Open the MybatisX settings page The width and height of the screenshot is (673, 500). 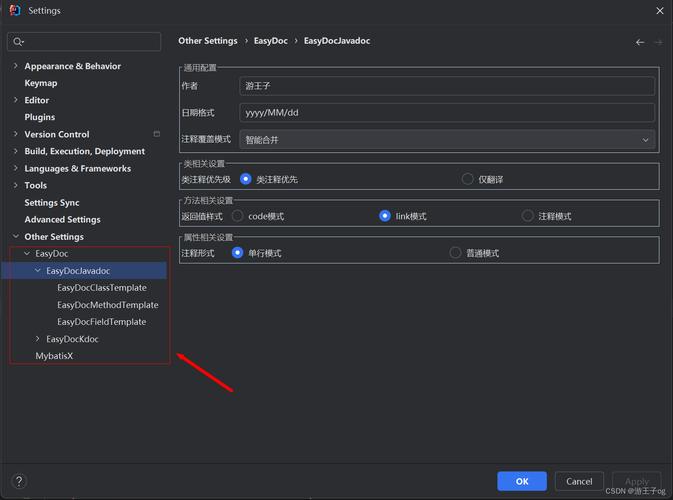coord(54,356)
